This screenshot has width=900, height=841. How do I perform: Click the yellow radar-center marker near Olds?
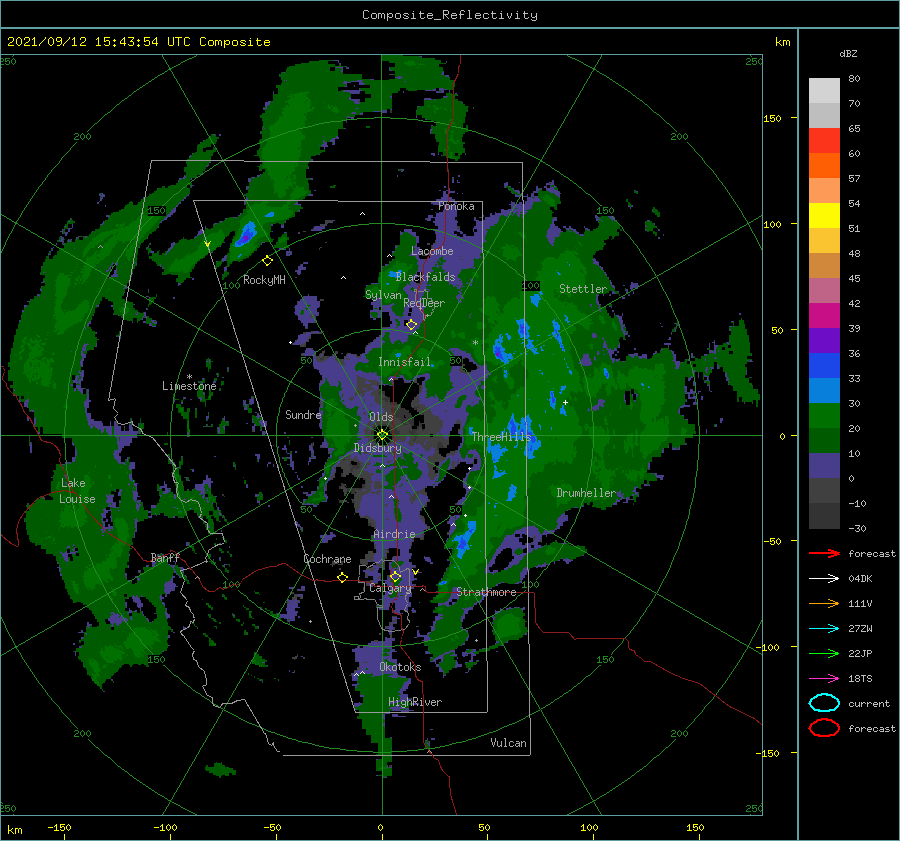coord(382,435)
